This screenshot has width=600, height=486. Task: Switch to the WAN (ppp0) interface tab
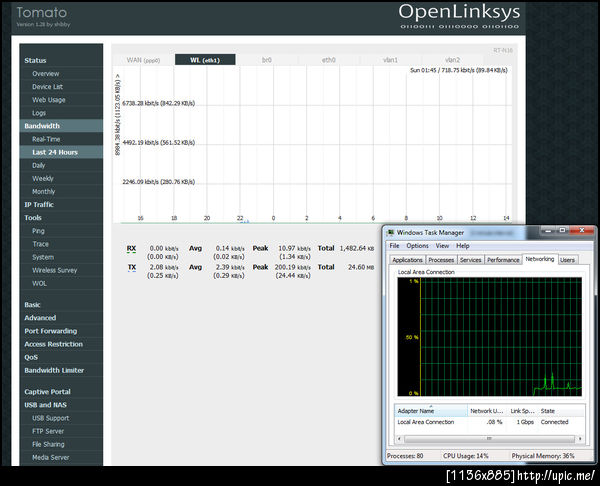pos(143,60)
